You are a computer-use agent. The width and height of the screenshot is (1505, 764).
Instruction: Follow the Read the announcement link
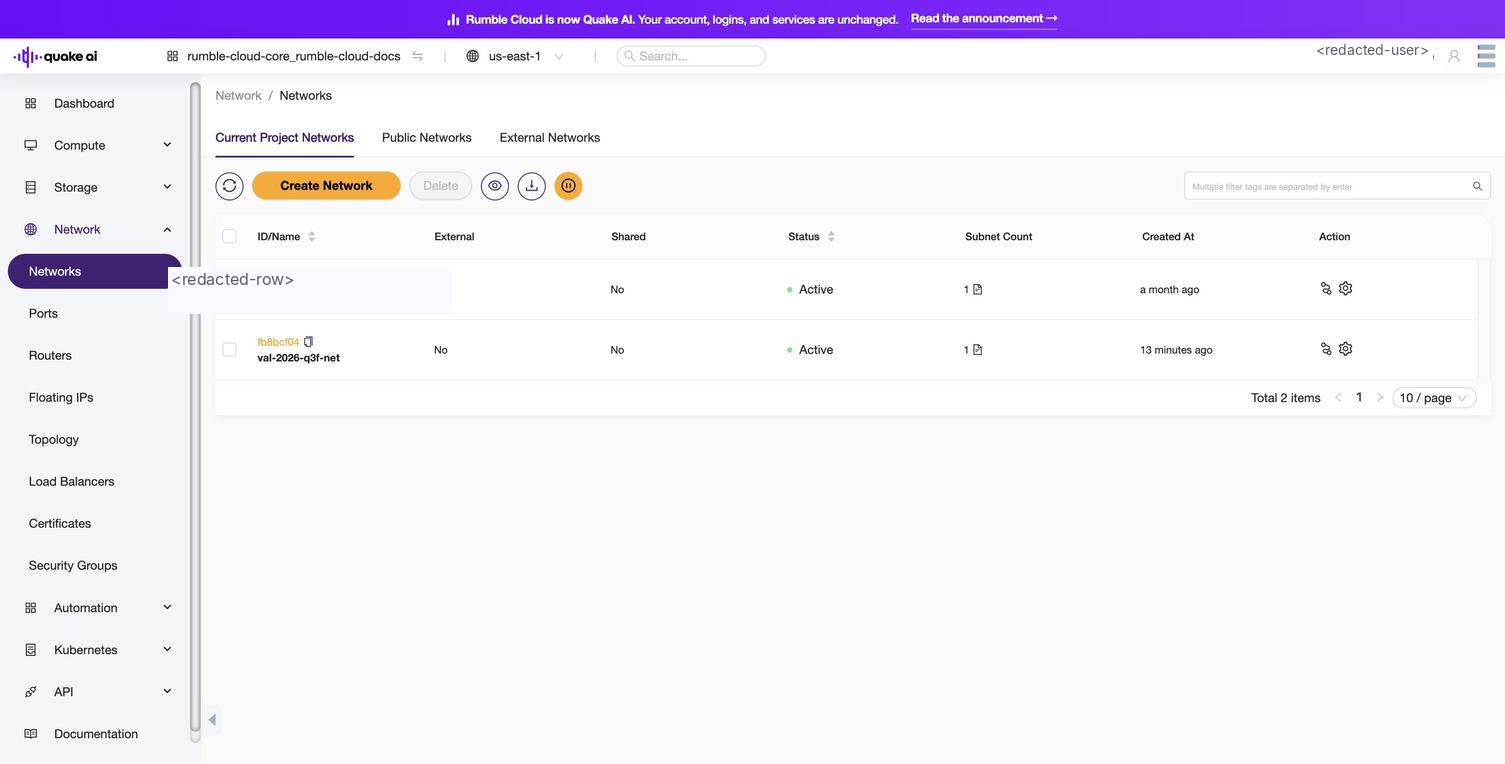point(984,19)
